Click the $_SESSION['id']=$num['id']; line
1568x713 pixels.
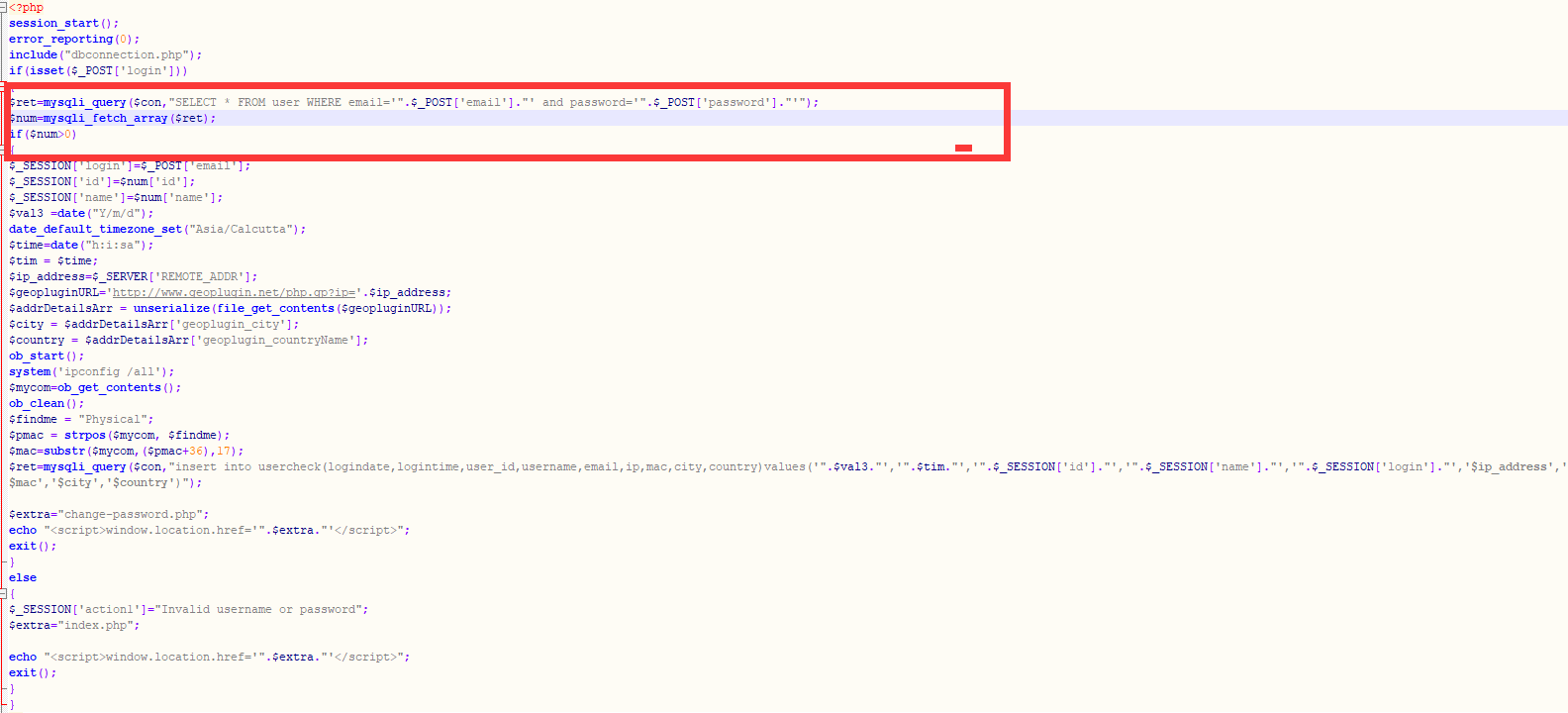pyautogui.click(x=102, y=182)
